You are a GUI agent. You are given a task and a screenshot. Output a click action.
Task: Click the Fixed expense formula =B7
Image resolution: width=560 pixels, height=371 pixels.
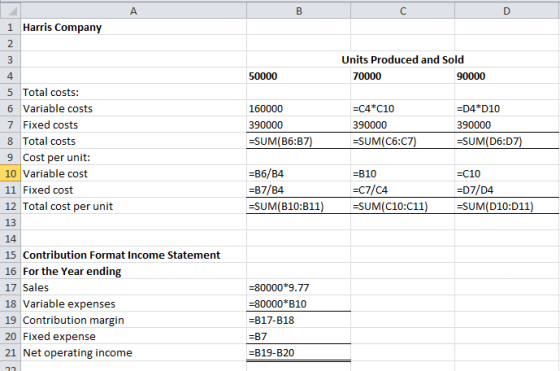tap(299, 336)
